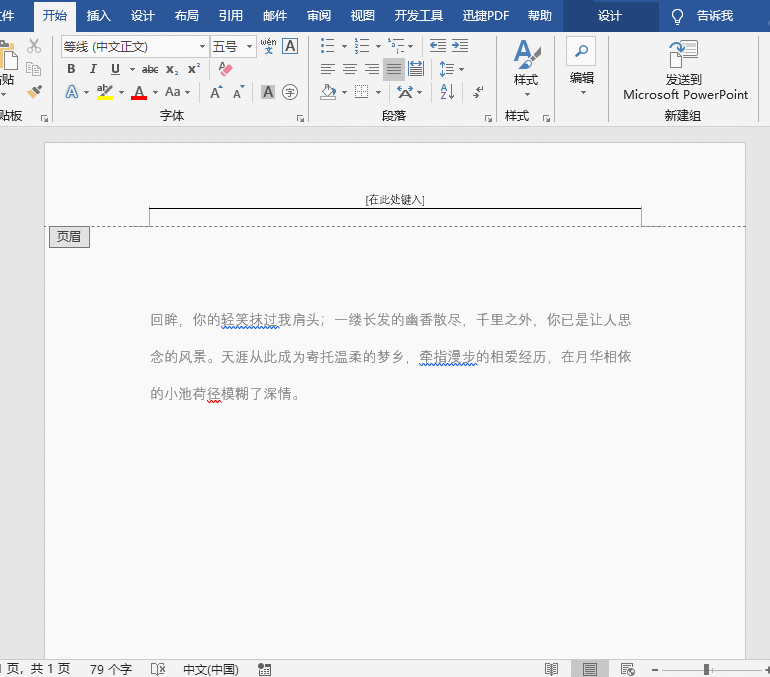Decrease font size with shrink icon
The image size is (770, 677).
coord(239,92)
